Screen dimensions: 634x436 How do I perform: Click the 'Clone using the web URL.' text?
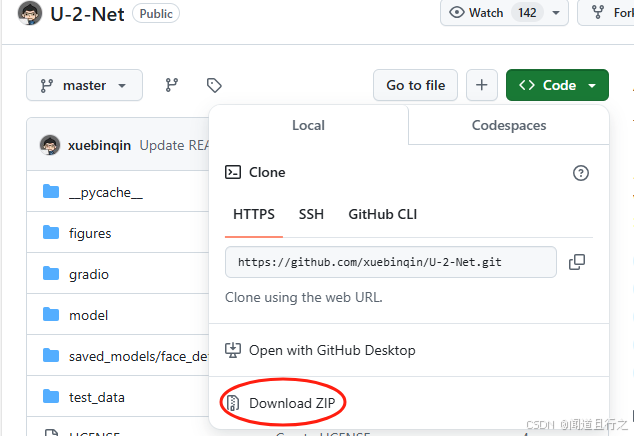click(304, 297)
